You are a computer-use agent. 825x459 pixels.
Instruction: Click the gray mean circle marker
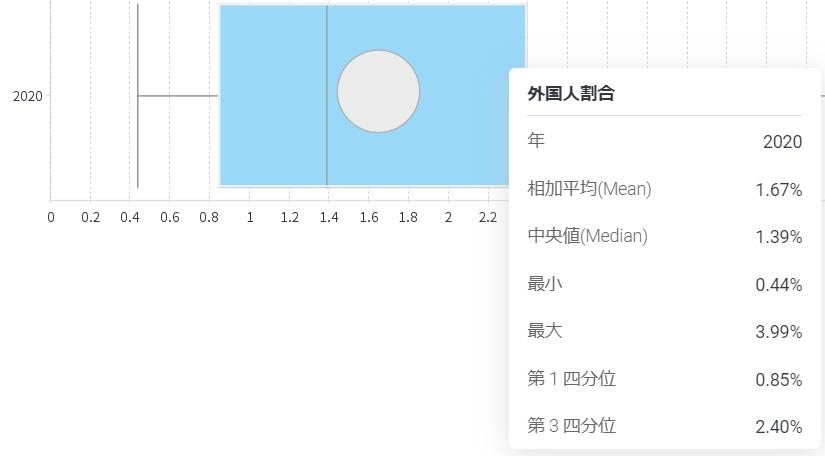378,92
